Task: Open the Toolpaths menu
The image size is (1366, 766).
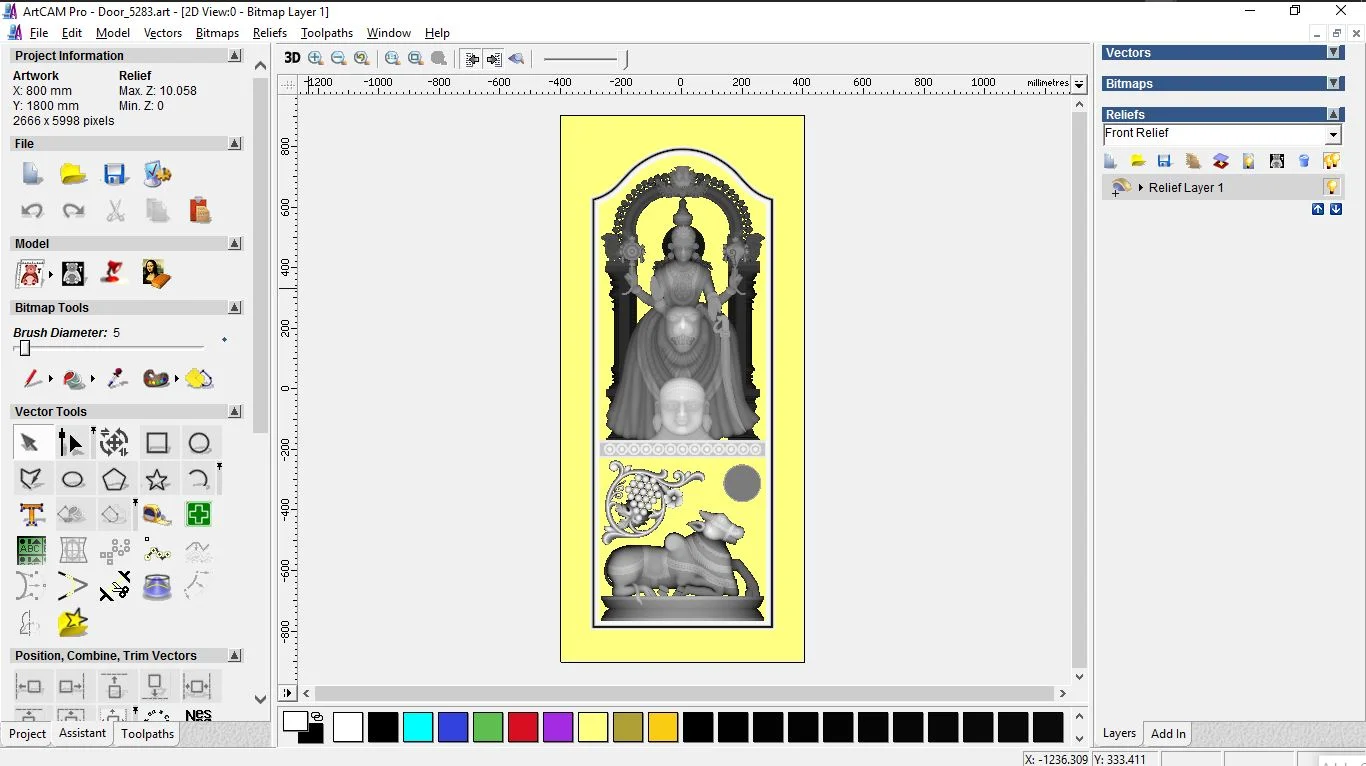Action: pyautogui.click(x=327, y=33)
